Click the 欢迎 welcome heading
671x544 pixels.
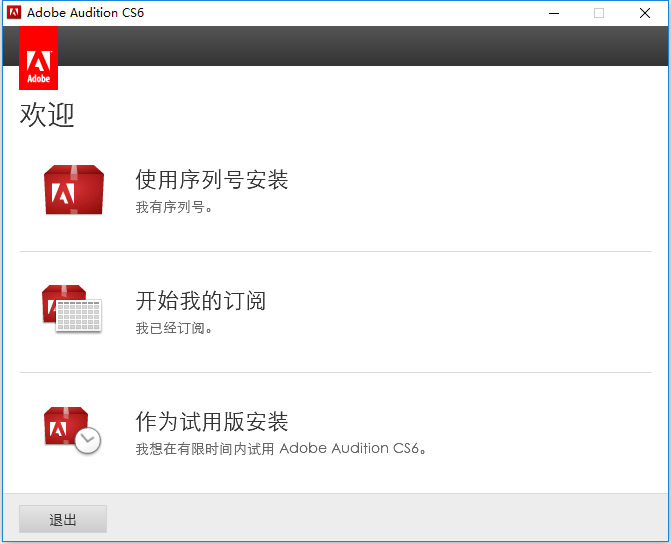click(47, 115)
